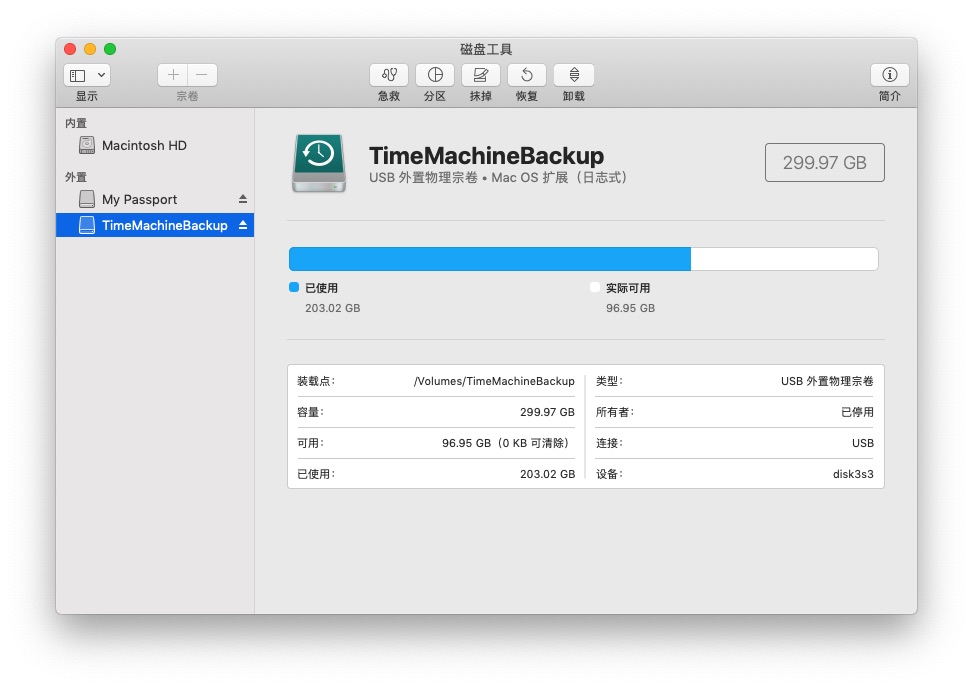Open the 显示 view dropdown
Image resolution: width=973 pixels, height=688 pixels.
point(87,75)
